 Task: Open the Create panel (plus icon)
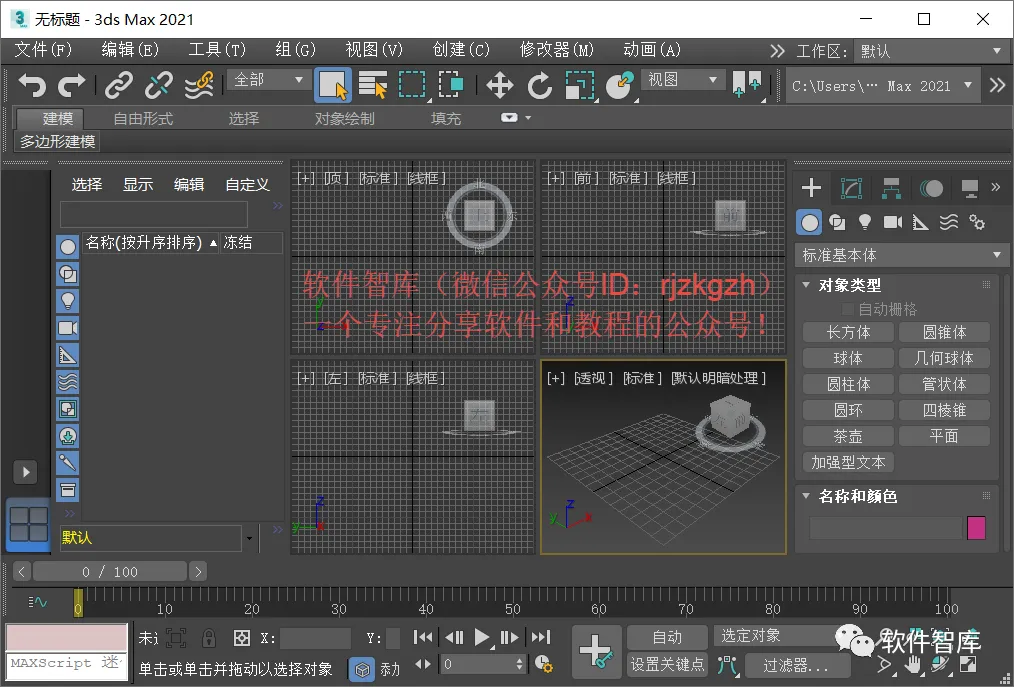(811, 188)
